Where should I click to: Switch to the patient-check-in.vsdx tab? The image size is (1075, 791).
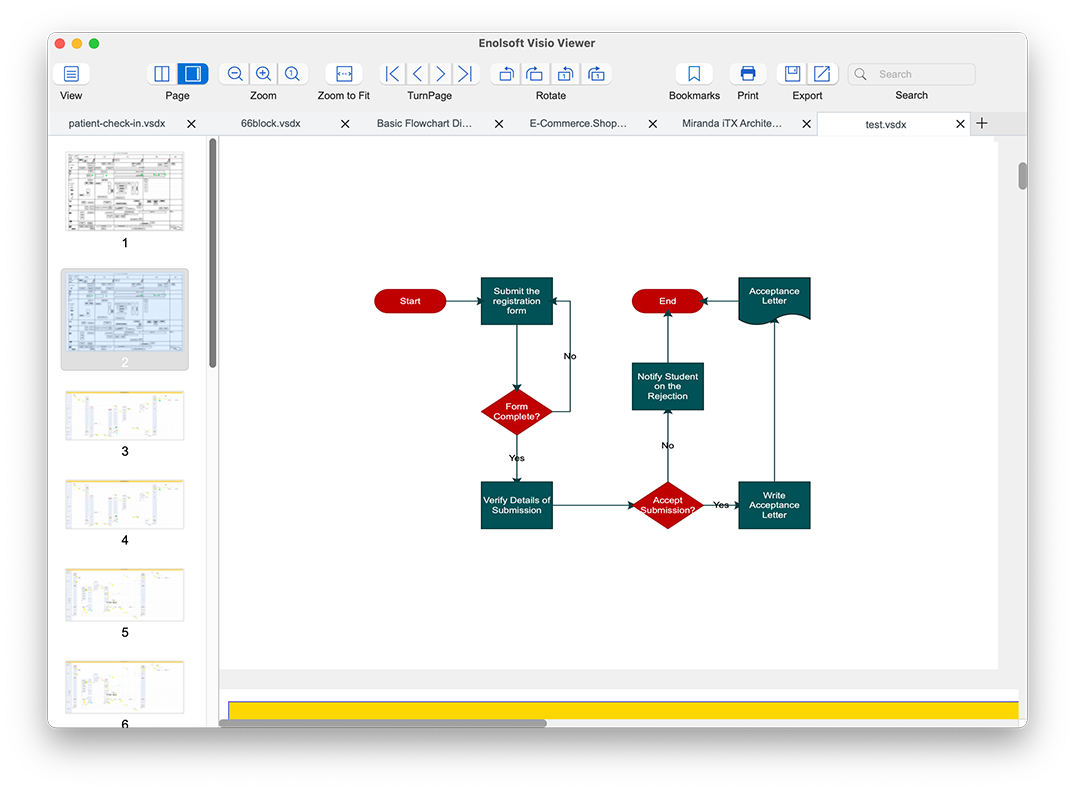(x=116, y=124)
